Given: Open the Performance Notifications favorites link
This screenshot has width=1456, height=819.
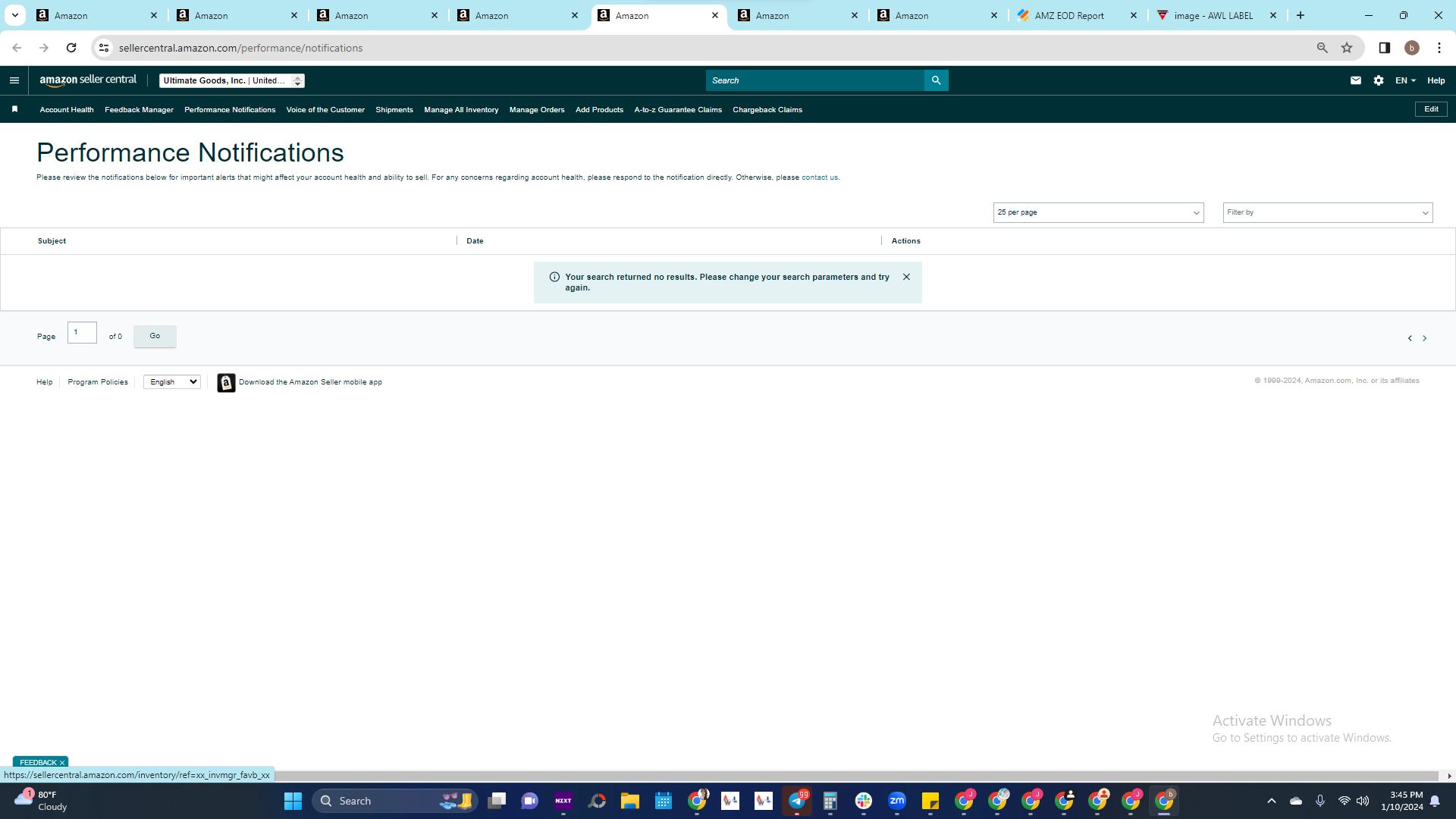Looking at the screenshot, I should coord(230,110).
